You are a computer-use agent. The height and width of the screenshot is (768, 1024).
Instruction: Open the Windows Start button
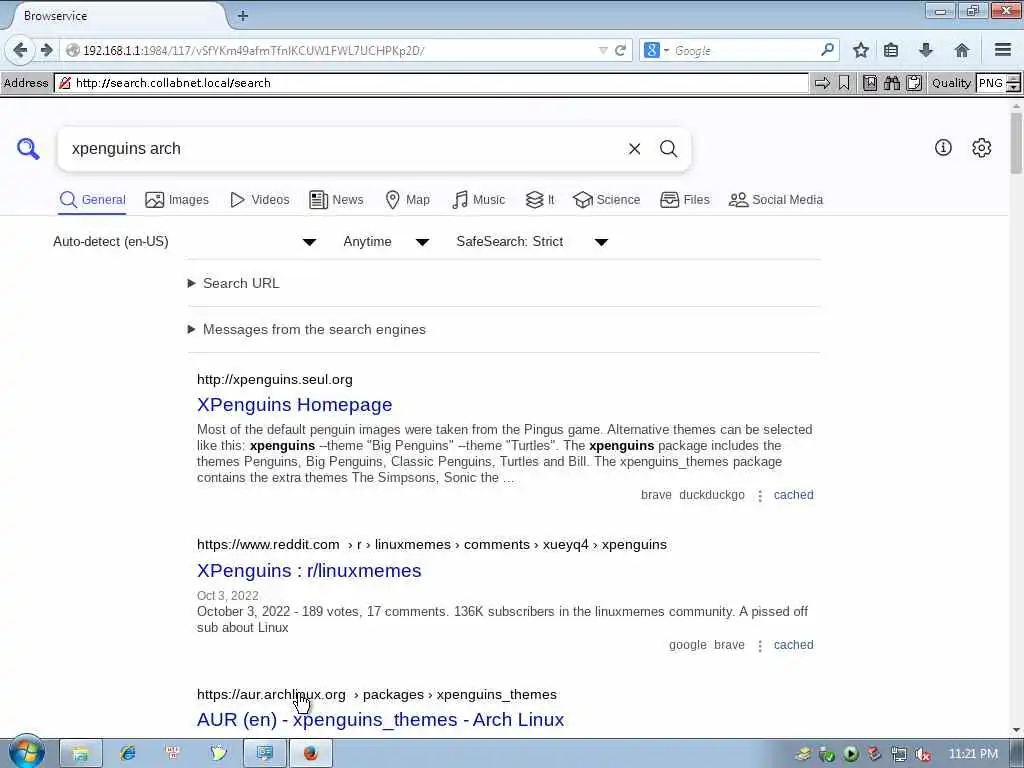[26, 752]
